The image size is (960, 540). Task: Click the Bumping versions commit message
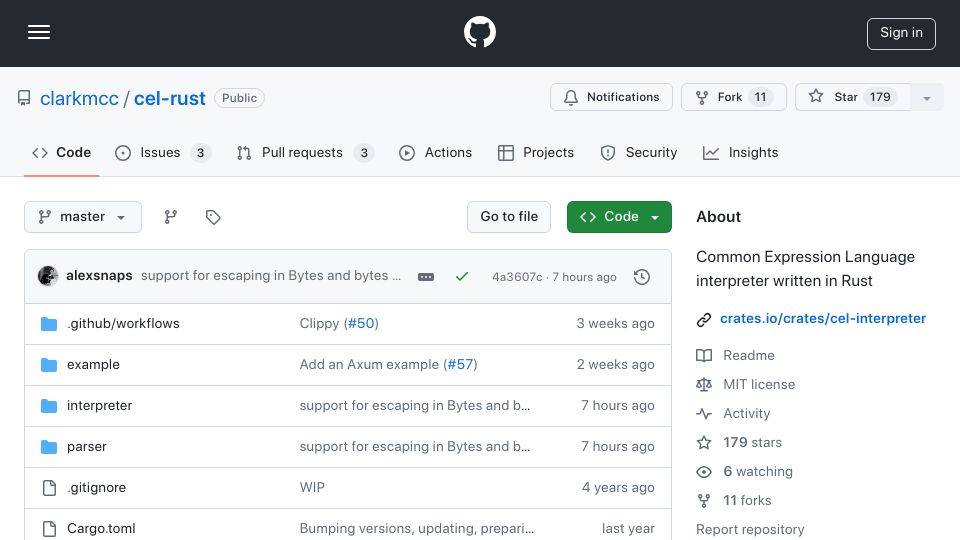click(x=416, y=528)
